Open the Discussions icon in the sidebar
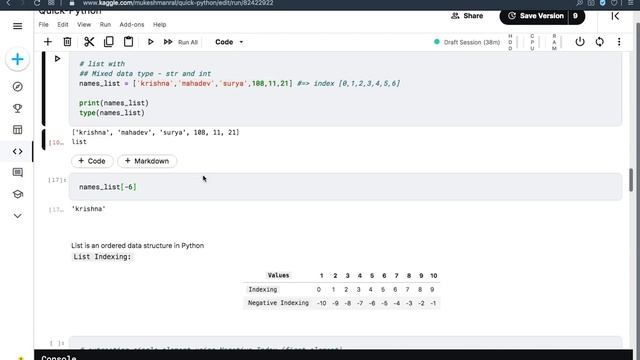This screenshot has height=360, width=640. coord(18,173)
